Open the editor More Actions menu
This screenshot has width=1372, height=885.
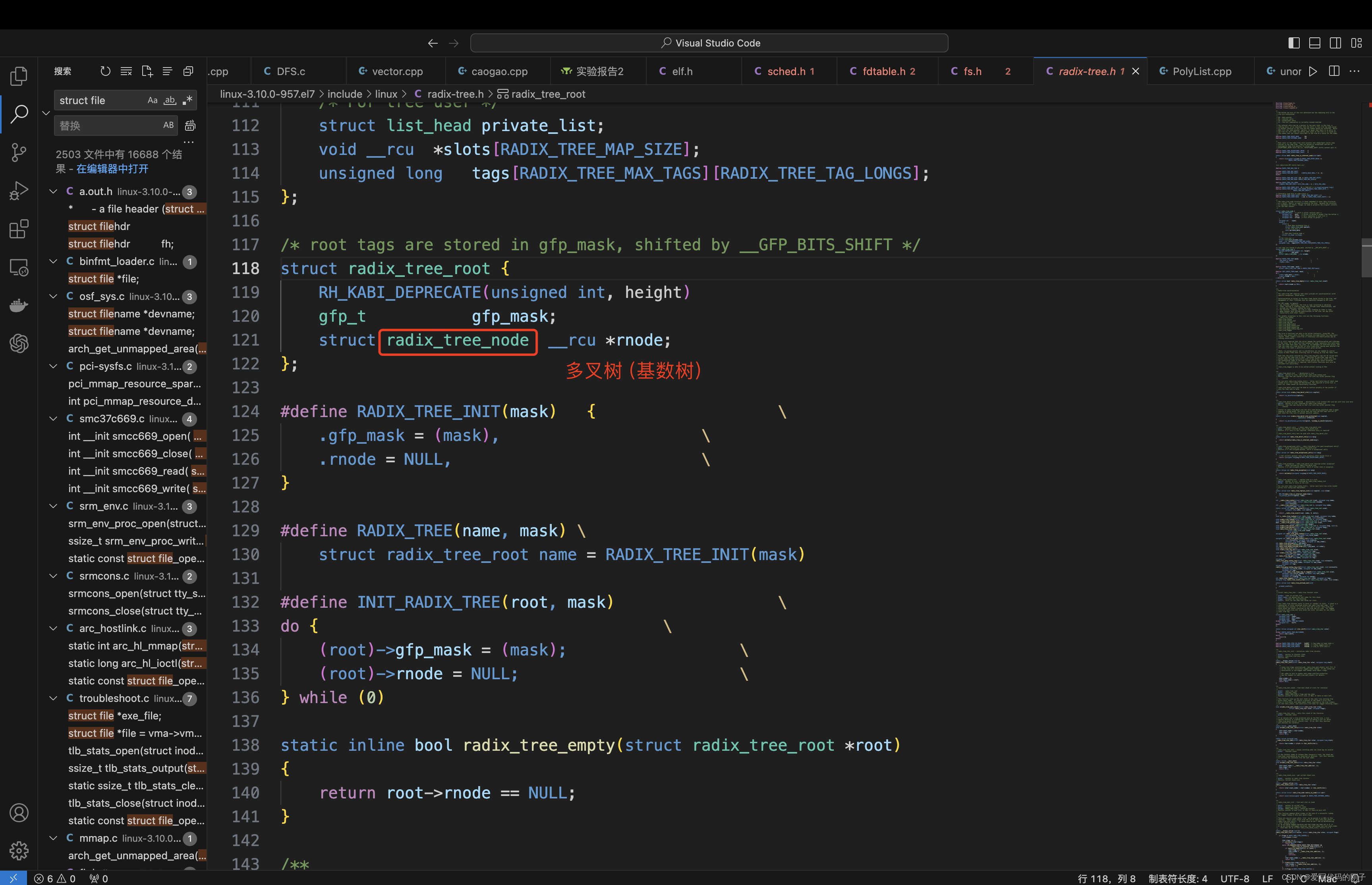pyautogui.click(x=1355, y=71)
